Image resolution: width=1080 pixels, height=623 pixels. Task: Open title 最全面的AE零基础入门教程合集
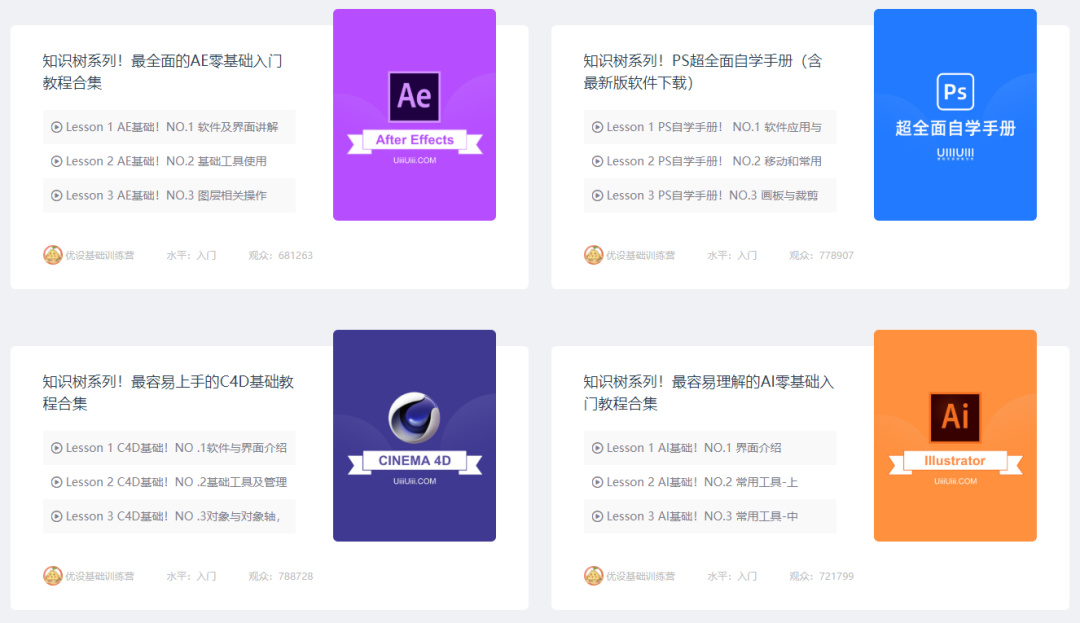163,72
